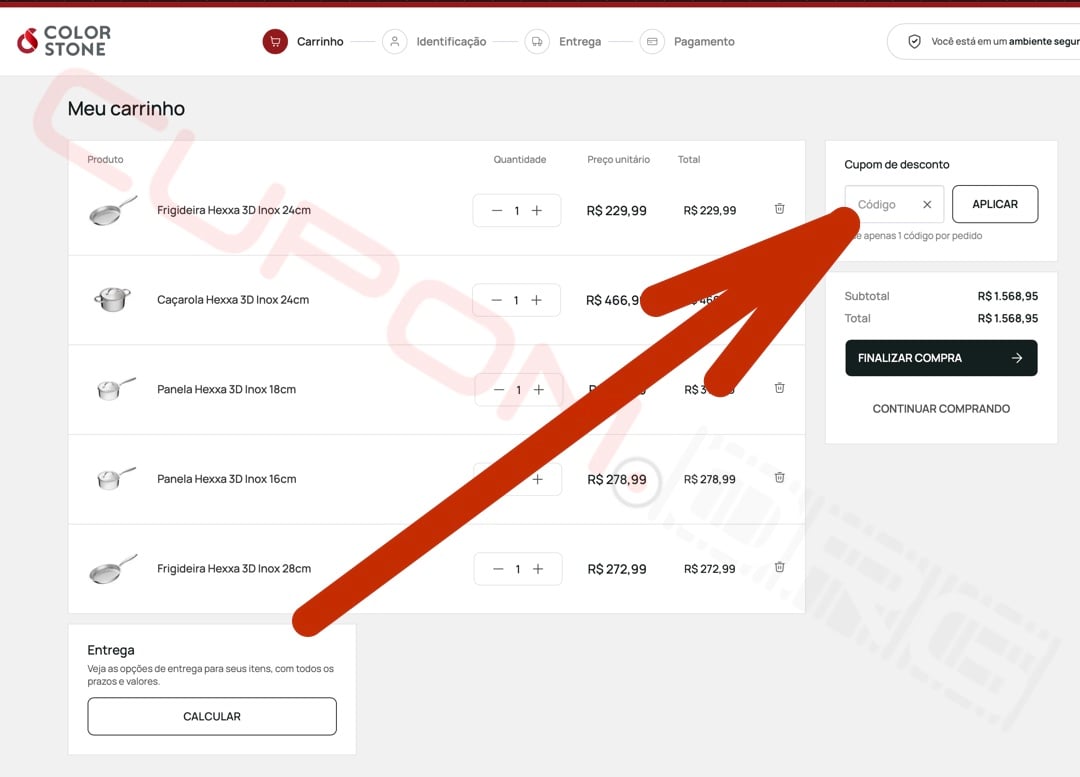Open product name Panela Hexxa 3D Inox 18cm

pos(226,389)
